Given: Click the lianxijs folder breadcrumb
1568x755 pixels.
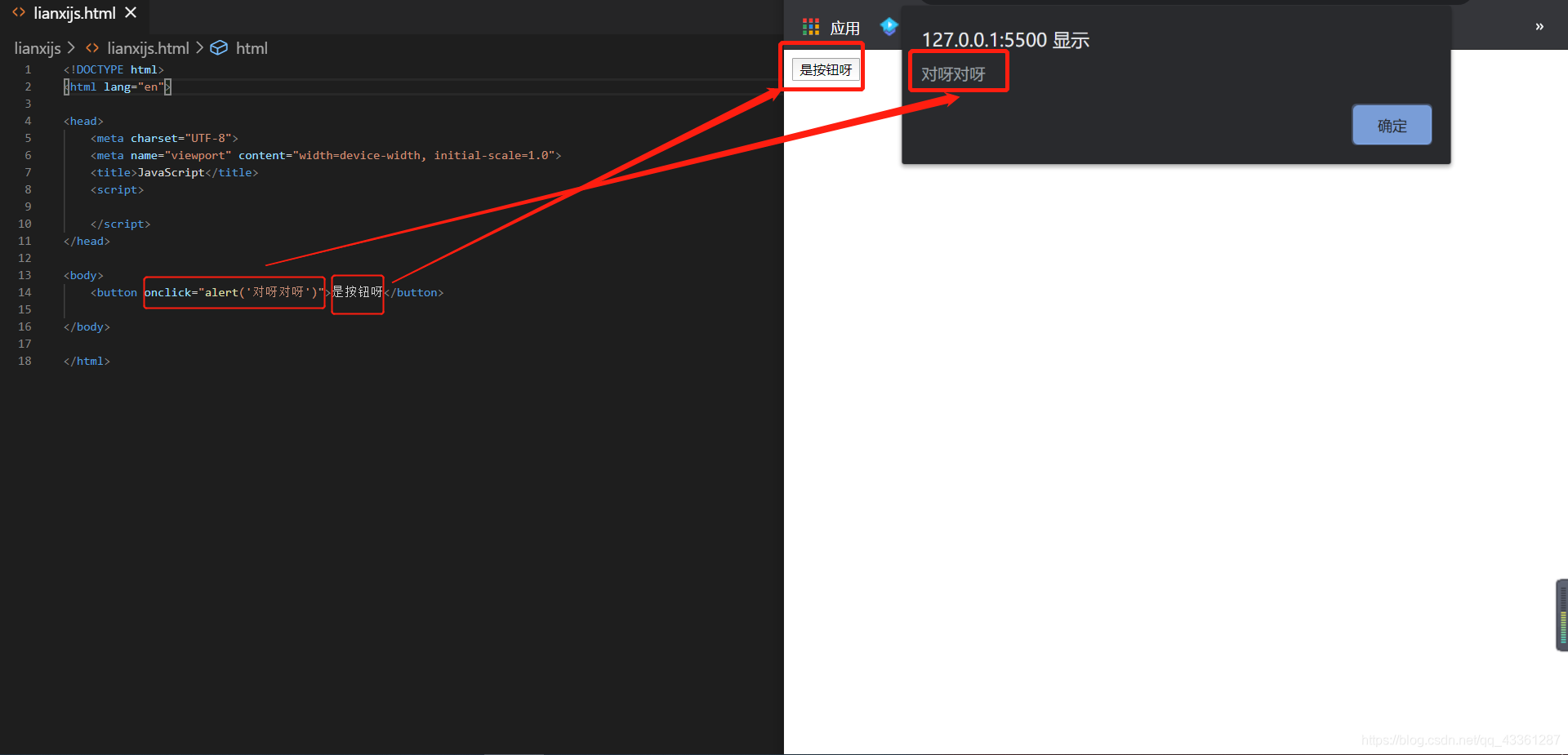Looking at the screenshot, I should tap(38, 48).
